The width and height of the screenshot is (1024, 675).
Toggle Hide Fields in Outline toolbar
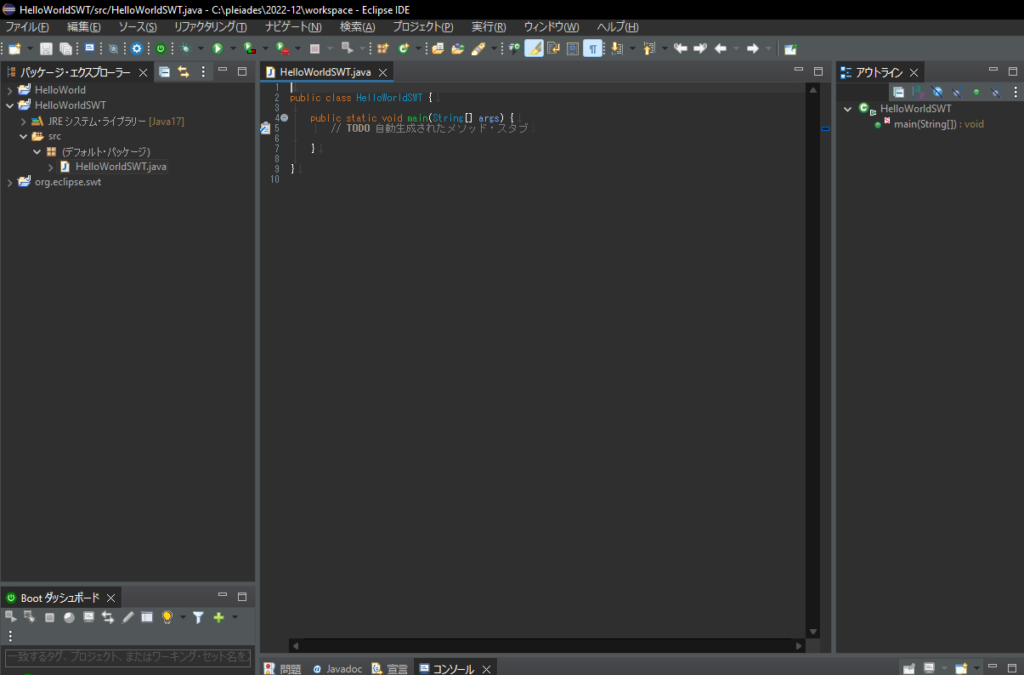point(937,92)
